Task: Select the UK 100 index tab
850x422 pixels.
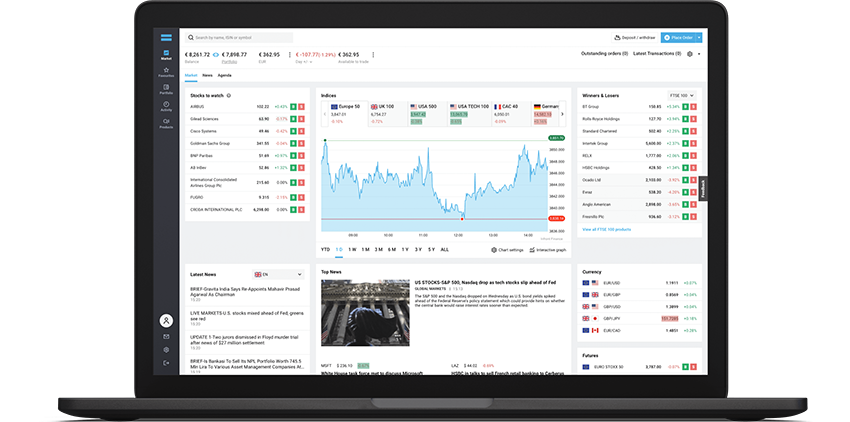Action: (388, 114)
